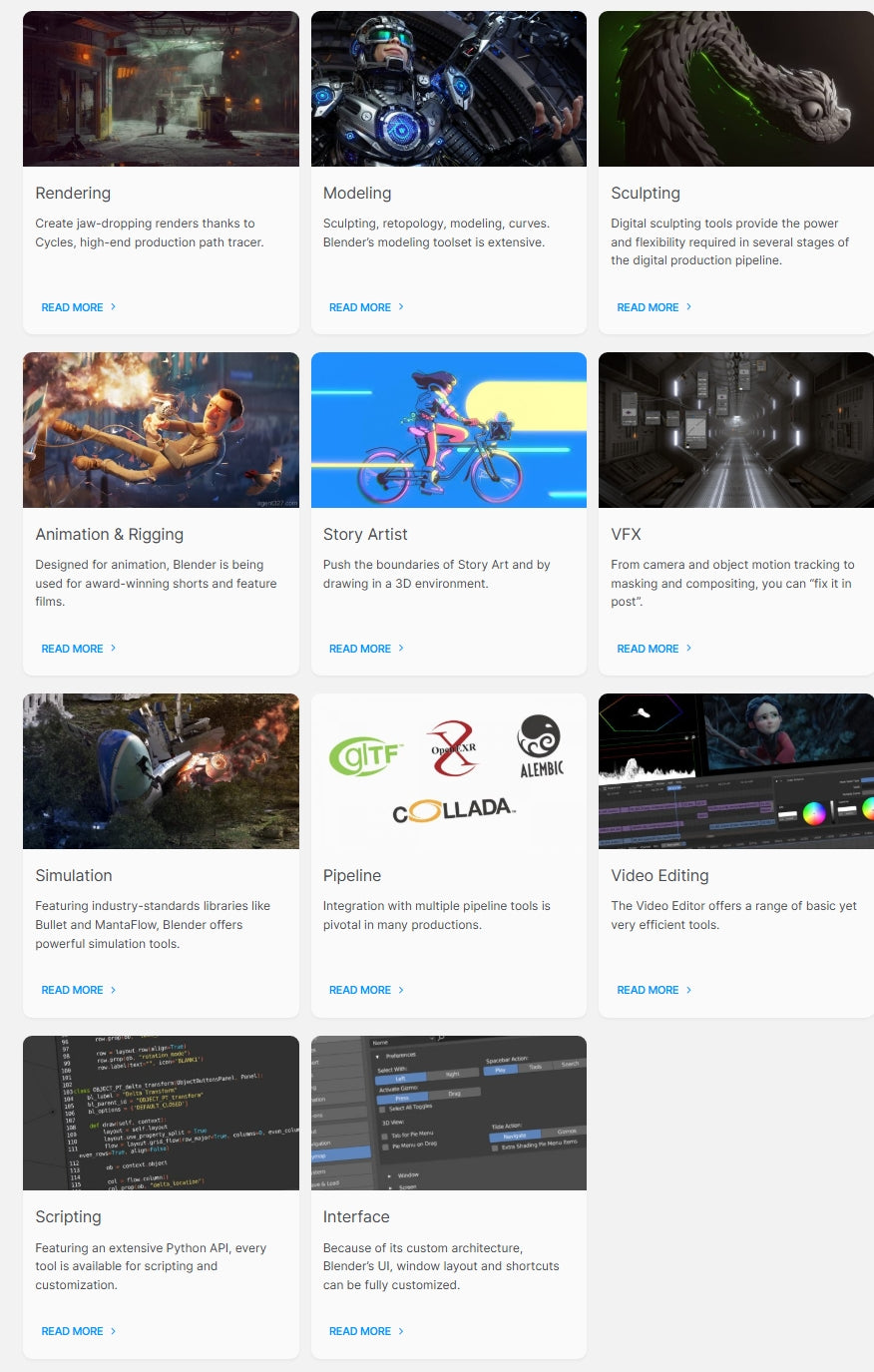874x1372 pixels.
Task: Open READ MORE under Simulation
Action: (x=72, y=989)
